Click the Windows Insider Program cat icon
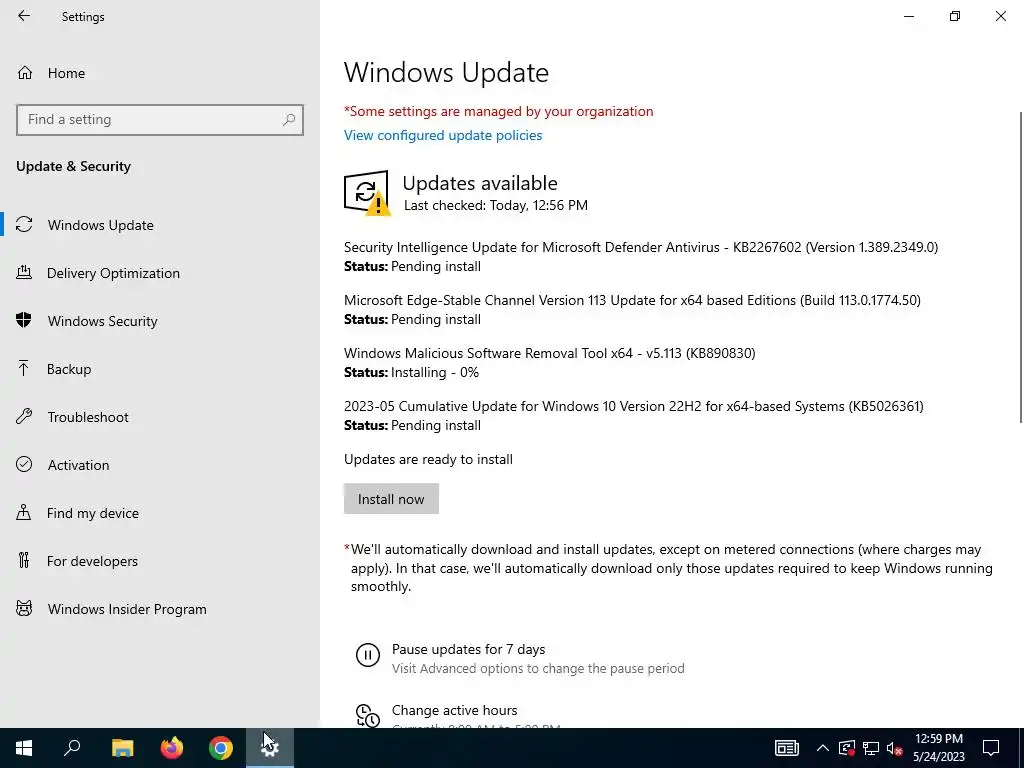Screen dimensions: 1024x768 24,609
